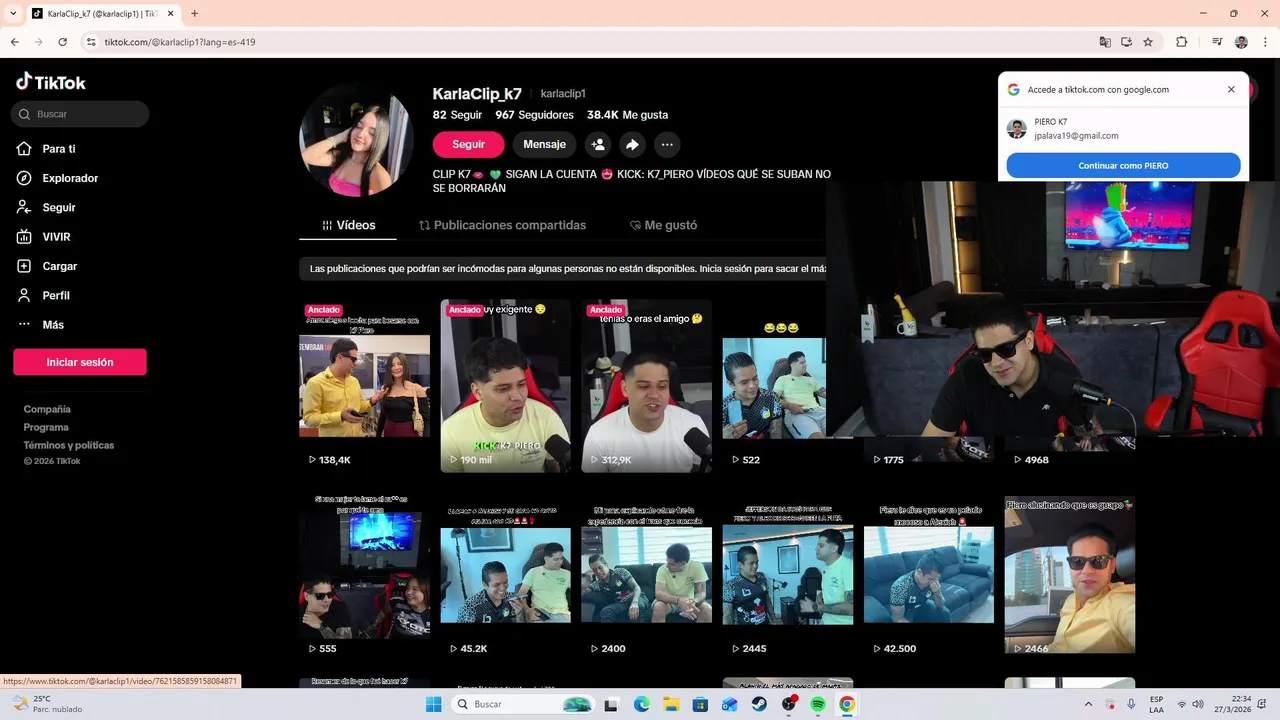Screen dimensions: 1280x720
Task: Open the browser extensions puzzle icon
Action: click(x=1181, y=42)
